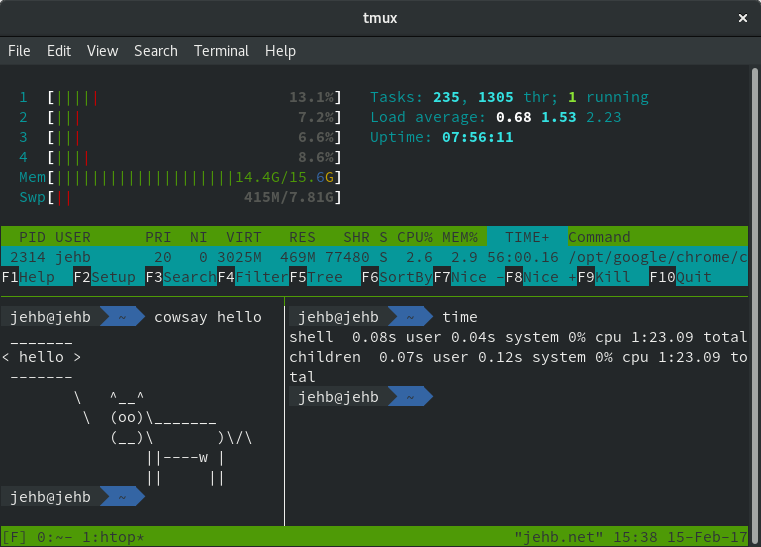Open the Help menu
Screen dimensions: 761x547
point(280,51)
